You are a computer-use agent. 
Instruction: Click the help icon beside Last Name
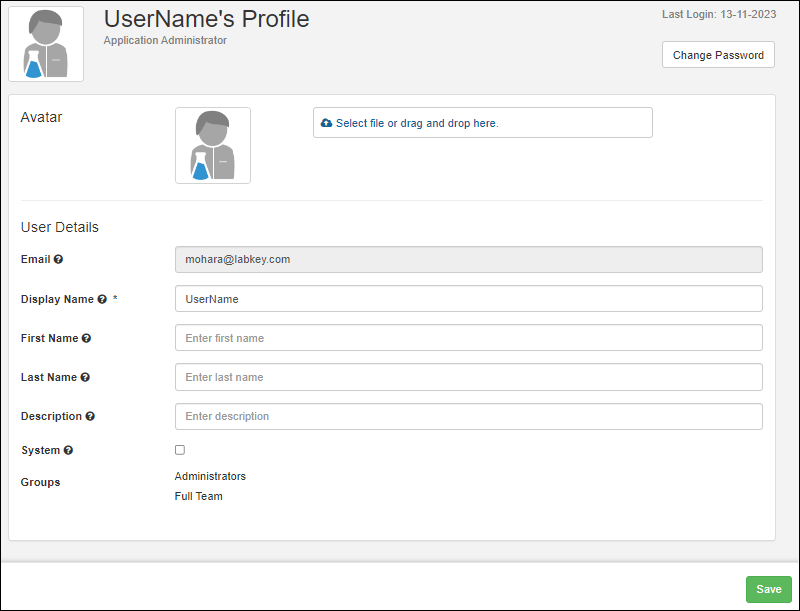(x=85, y=378)
